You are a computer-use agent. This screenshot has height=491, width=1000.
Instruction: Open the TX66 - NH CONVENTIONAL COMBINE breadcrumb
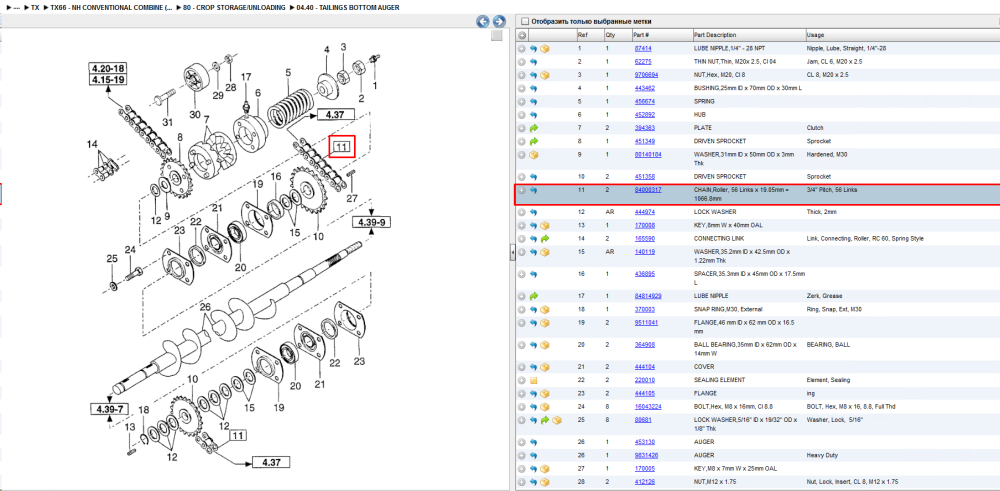[112, 7]
